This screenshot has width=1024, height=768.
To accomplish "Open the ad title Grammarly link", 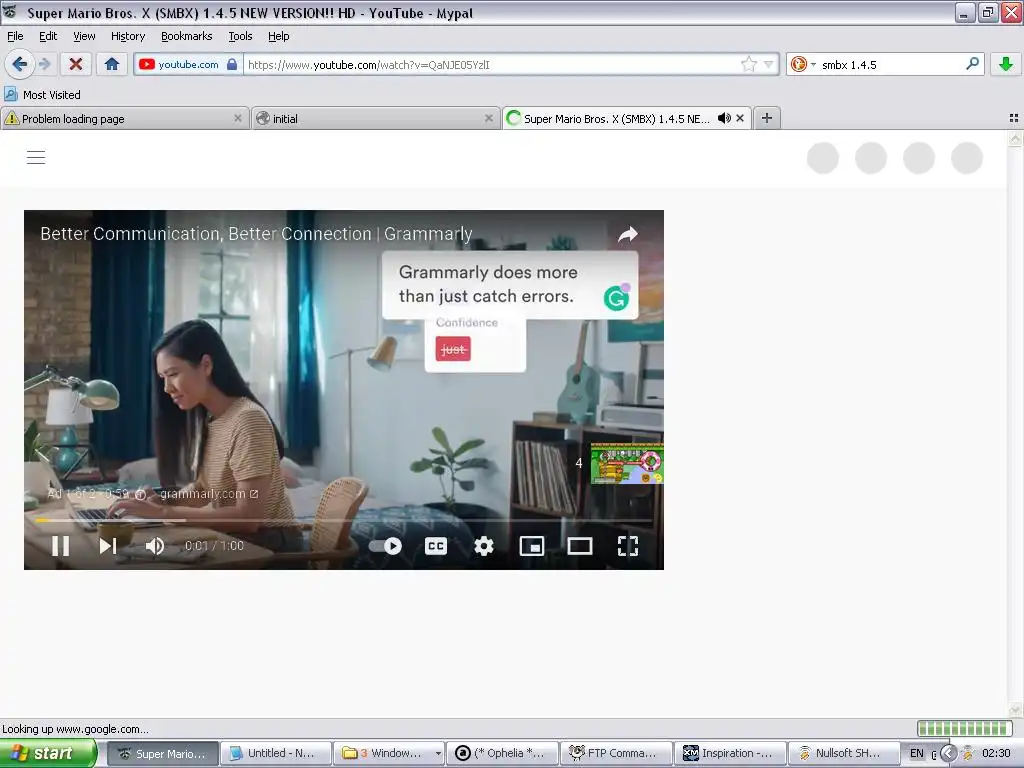I will [256, 234].
